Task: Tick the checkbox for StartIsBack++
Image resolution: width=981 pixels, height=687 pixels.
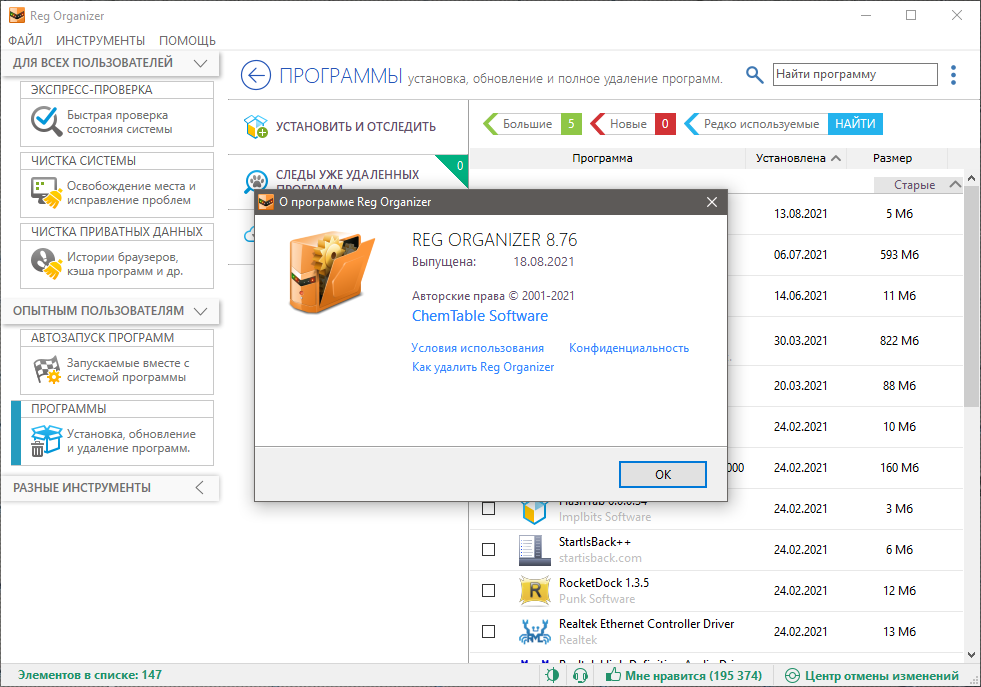Action: coord(489,549)
